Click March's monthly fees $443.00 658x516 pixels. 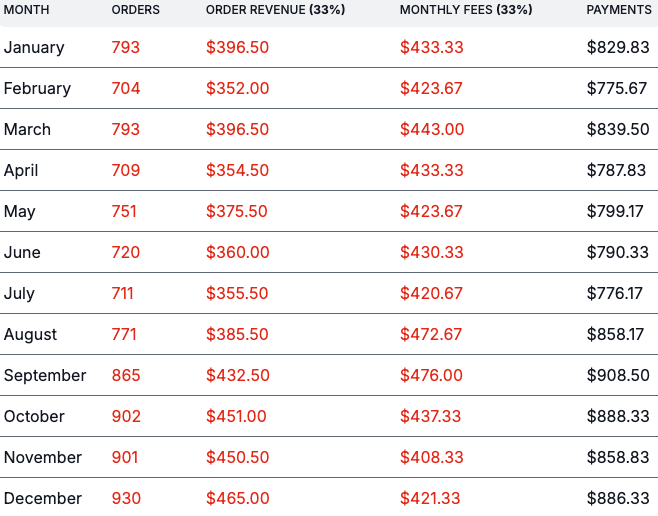click(431, 129)
